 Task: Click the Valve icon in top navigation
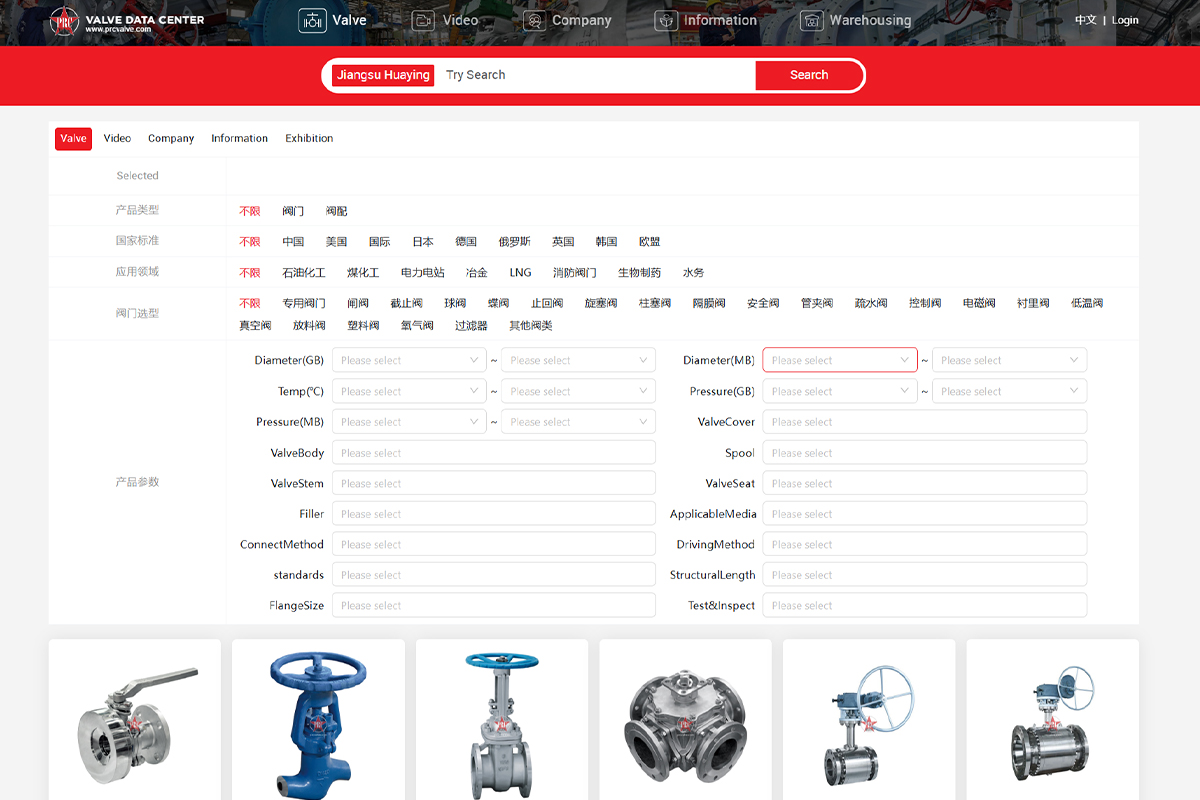(313, 20)
